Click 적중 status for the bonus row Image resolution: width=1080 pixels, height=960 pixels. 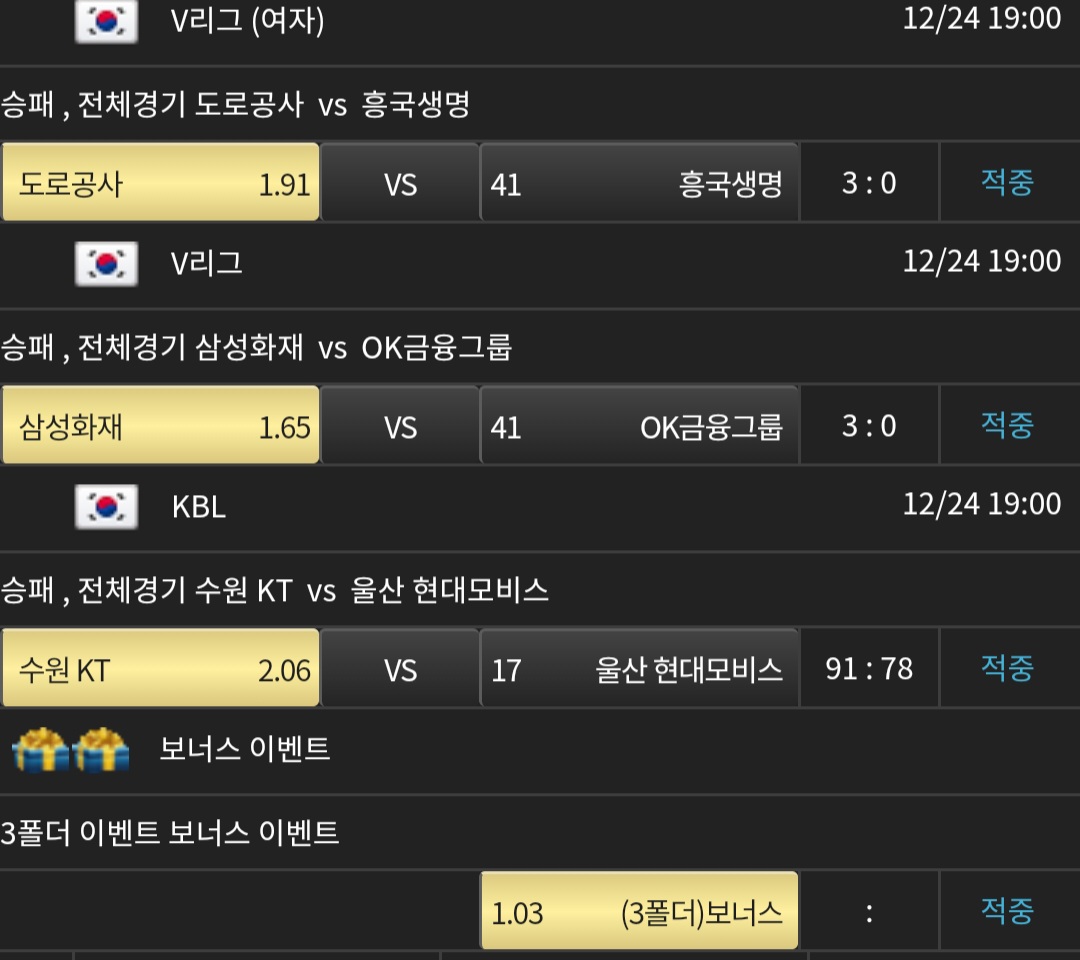pos(1007,911)
